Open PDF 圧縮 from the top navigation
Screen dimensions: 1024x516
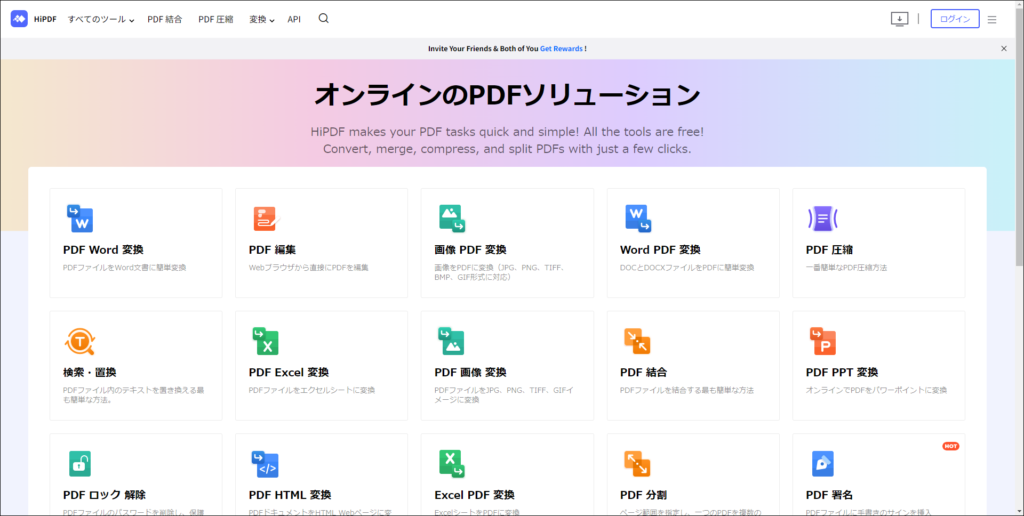coord(216,20)
